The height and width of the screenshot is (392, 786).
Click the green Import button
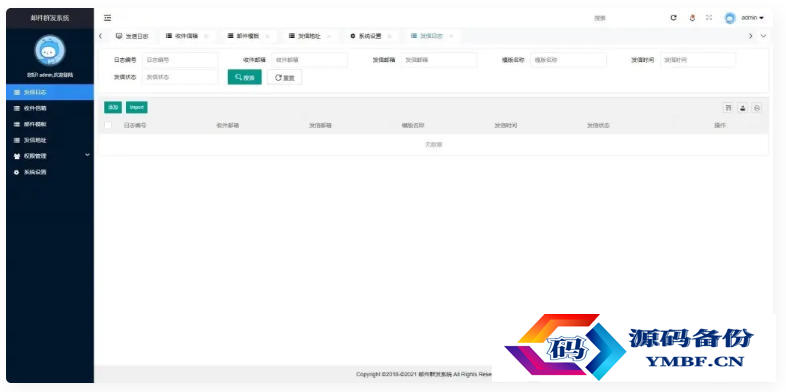pyautogui.click(x=136, y=107)
